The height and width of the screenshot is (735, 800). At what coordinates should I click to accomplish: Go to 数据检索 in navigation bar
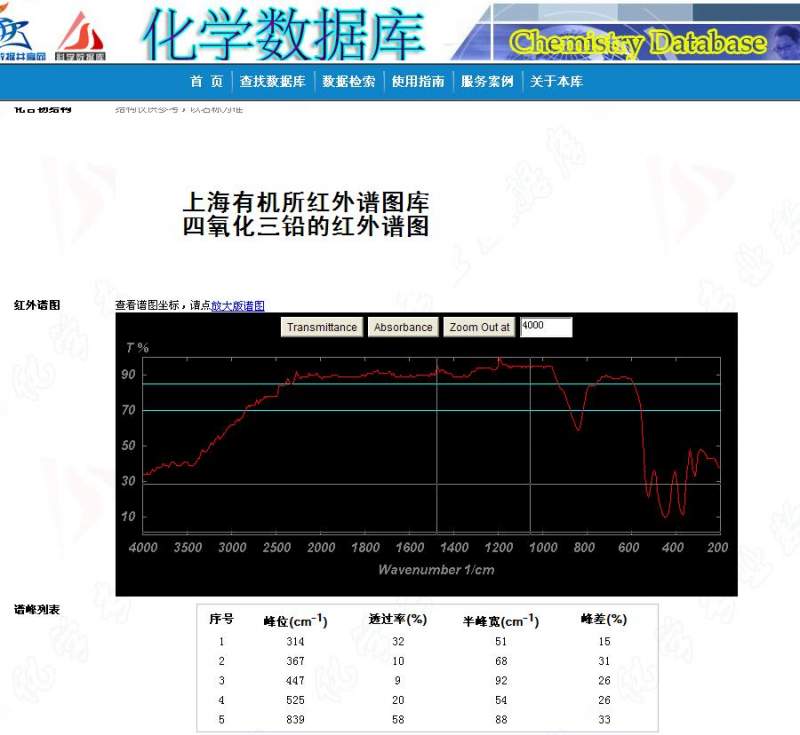click(x=348, y=81)
